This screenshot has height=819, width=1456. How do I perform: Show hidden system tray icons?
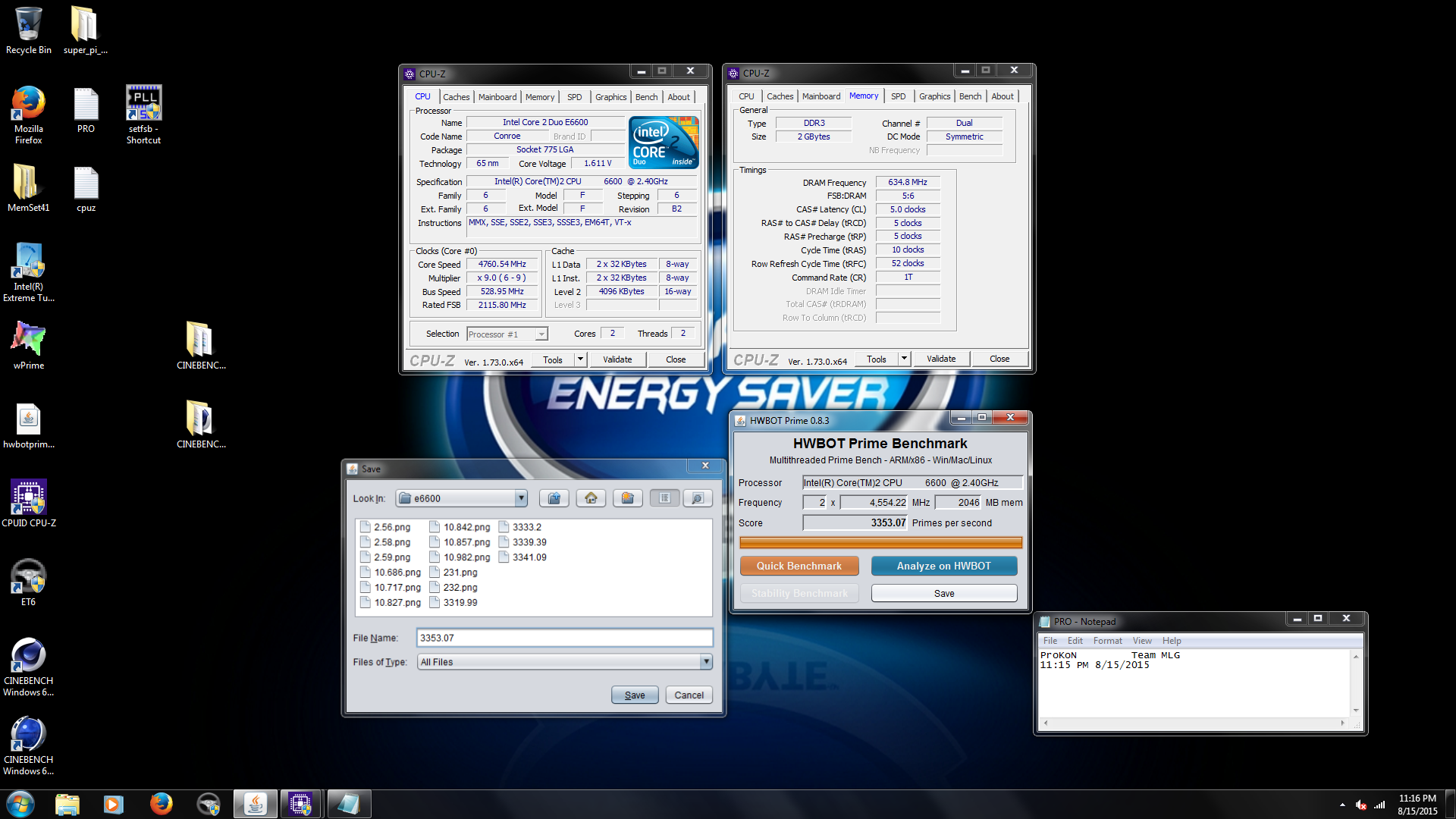tap(1342, 805)
